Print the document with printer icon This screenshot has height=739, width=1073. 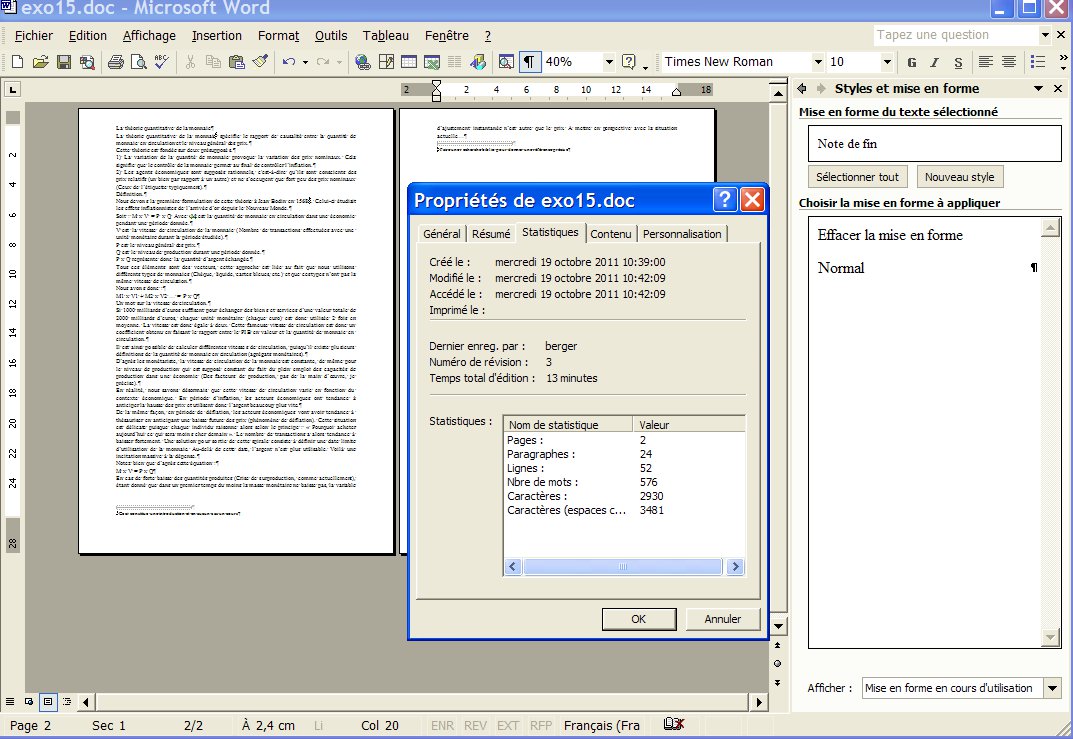116,62
